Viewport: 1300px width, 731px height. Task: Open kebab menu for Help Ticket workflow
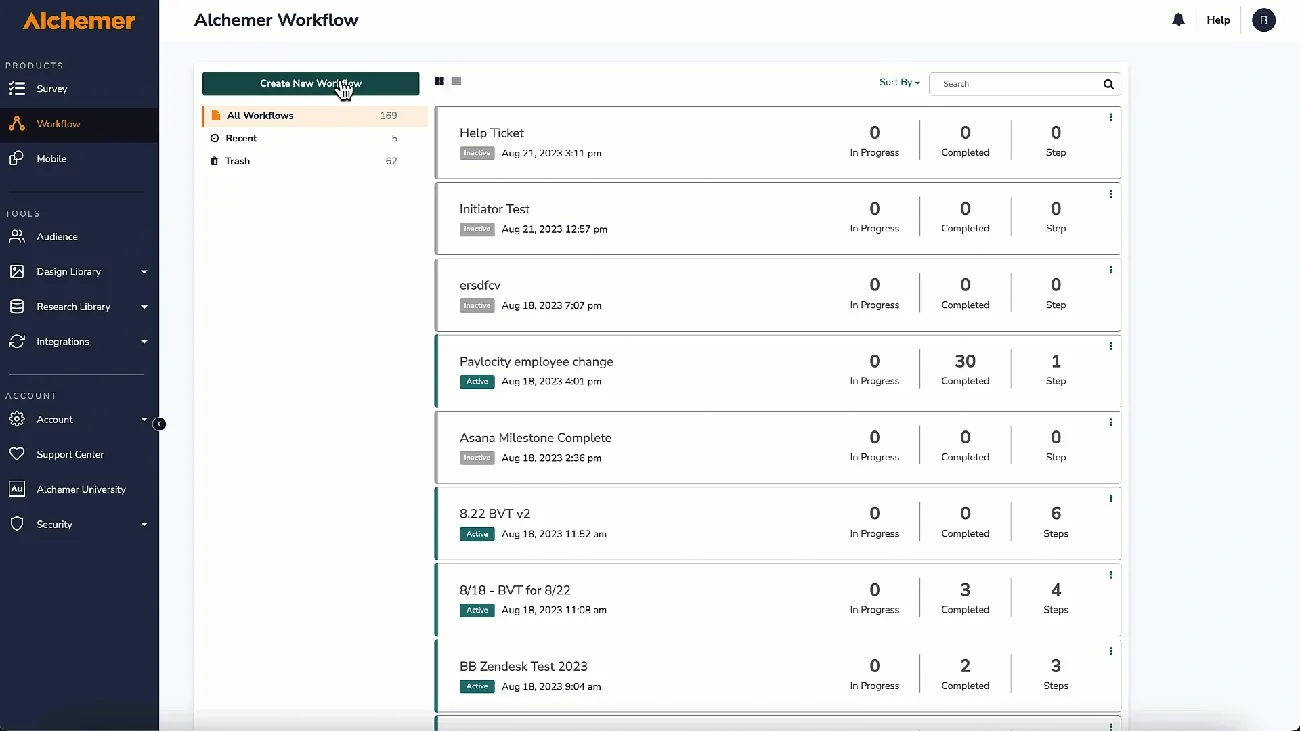point(1111,118)
